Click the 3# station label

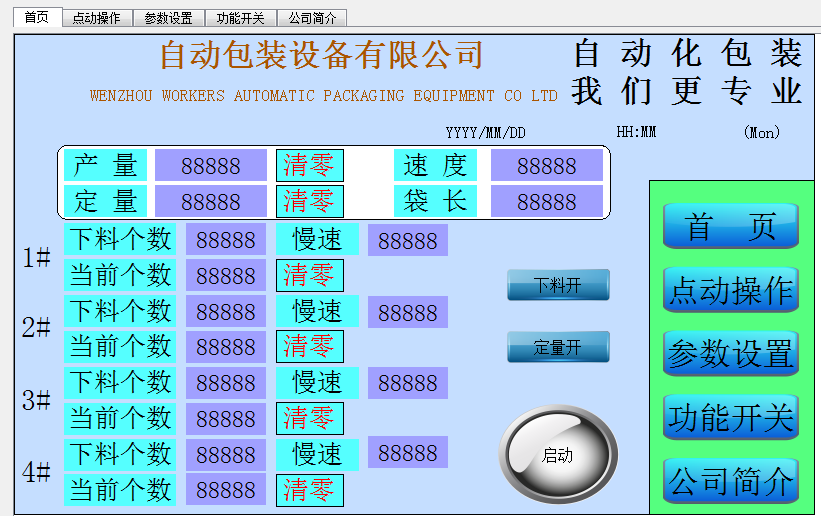(x=36, y=400)
